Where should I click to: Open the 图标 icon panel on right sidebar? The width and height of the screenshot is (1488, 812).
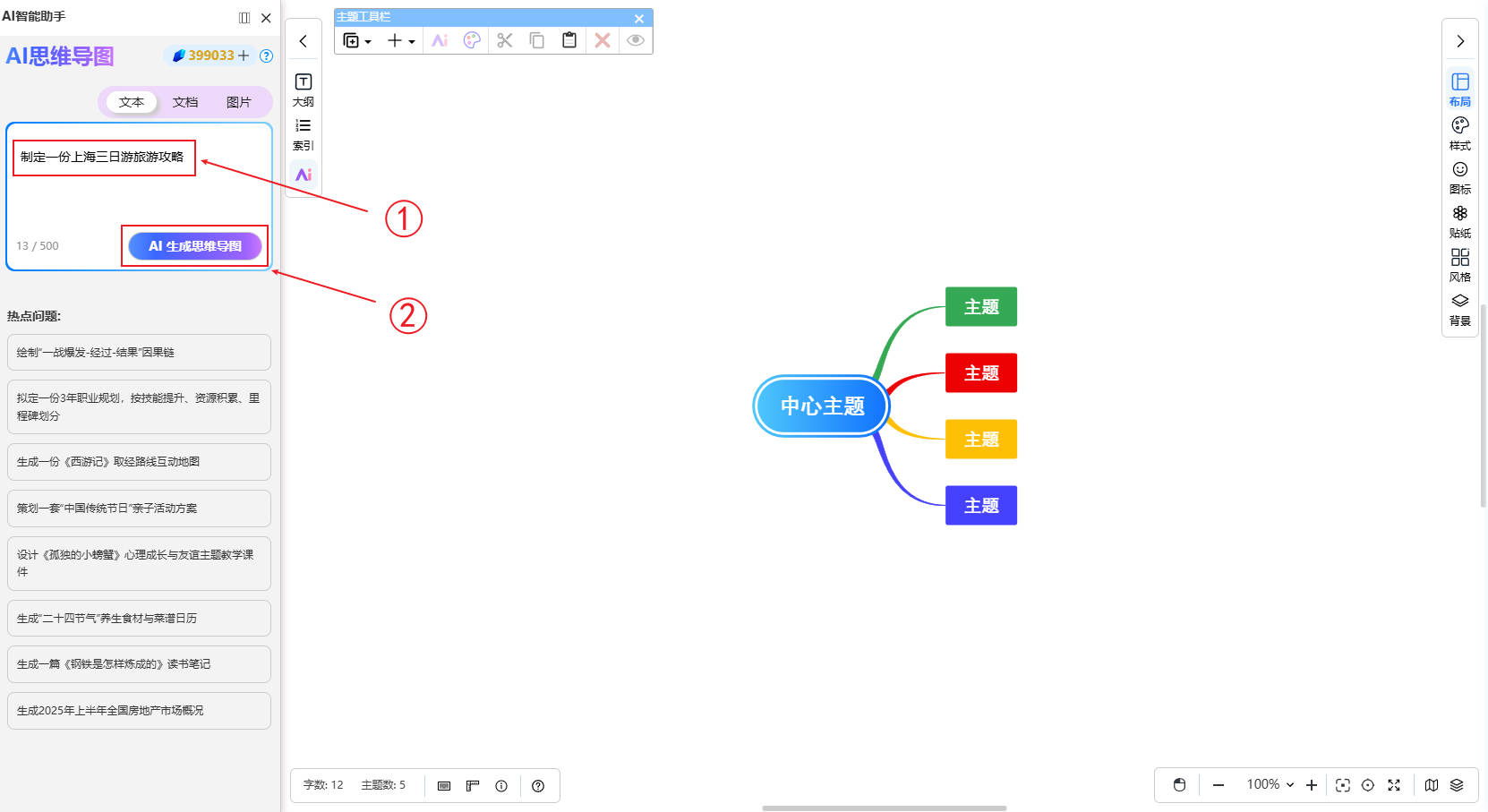[x=1459, y=176]
